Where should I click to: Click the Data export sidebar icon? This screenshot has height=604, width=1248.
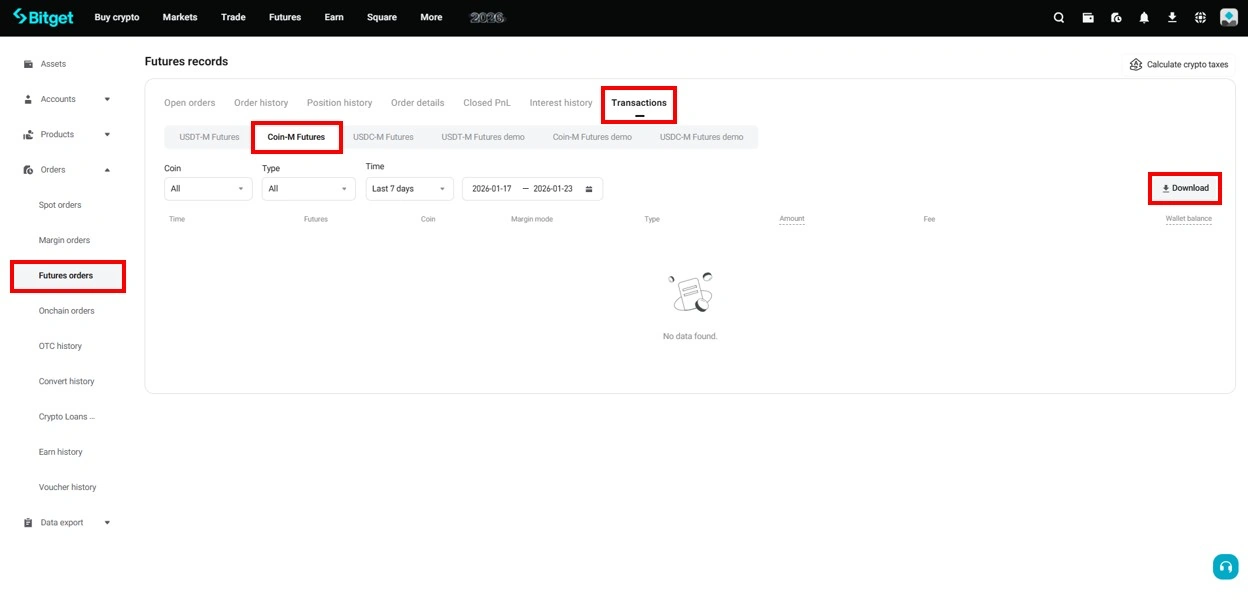pyautogui.click(x=28, y=522)
